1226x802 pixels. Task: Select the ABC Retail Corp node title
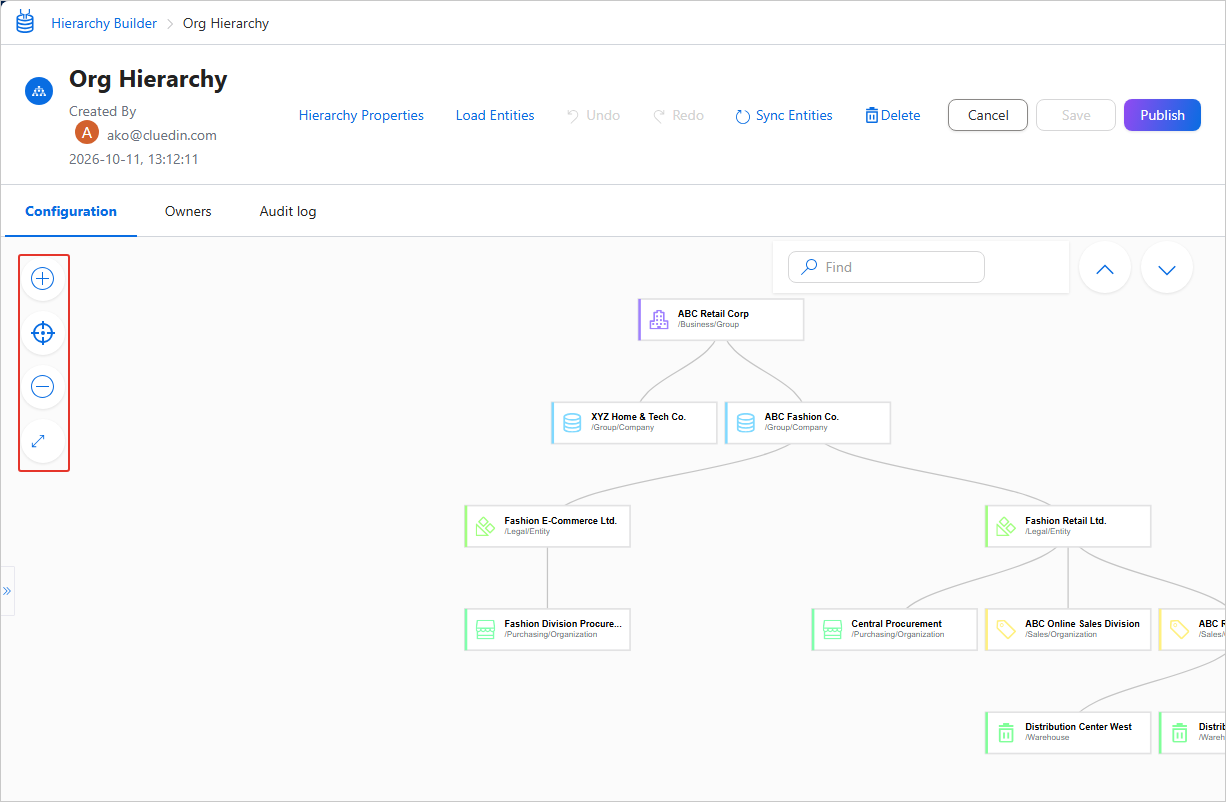(x=713, y=314)
